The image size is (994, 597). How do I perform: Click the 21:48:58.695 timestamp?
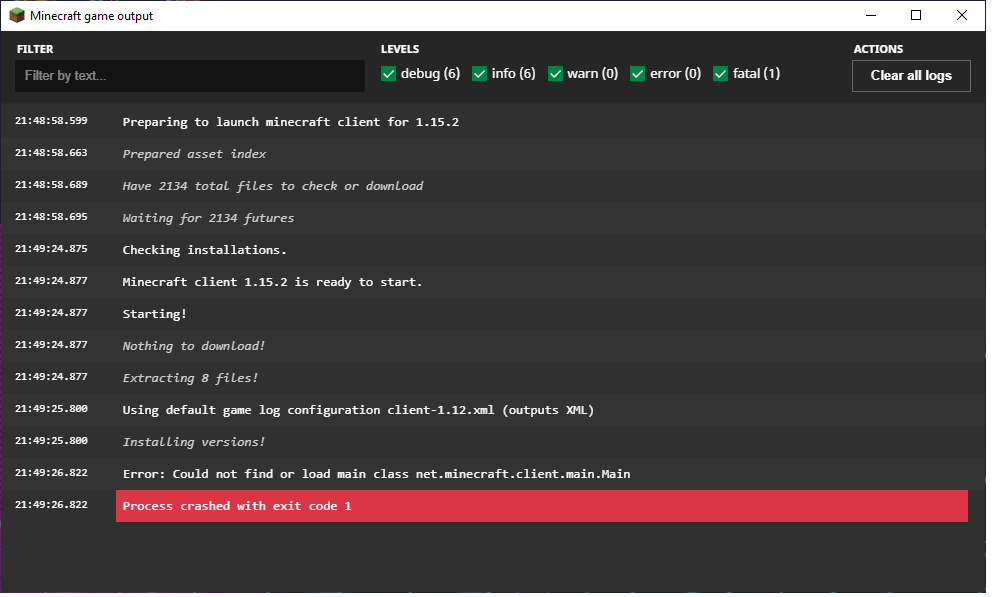pos(51,217)
